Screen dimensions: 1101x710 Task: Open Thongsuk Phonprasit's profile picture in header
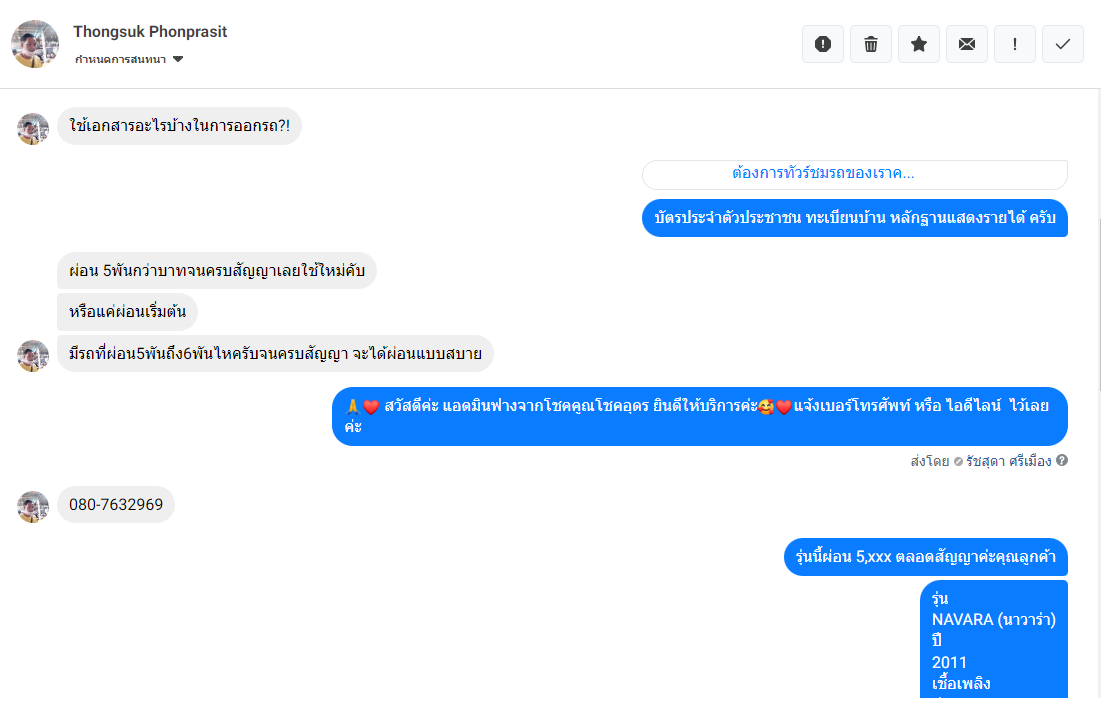35,44
